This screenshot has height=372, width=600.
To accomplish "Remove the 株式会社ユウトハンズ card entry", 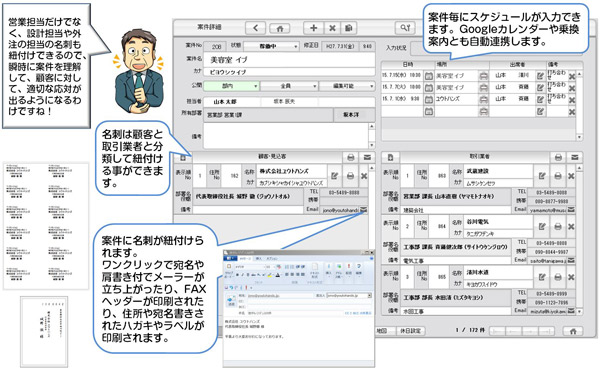I will (x=364, y=176).
